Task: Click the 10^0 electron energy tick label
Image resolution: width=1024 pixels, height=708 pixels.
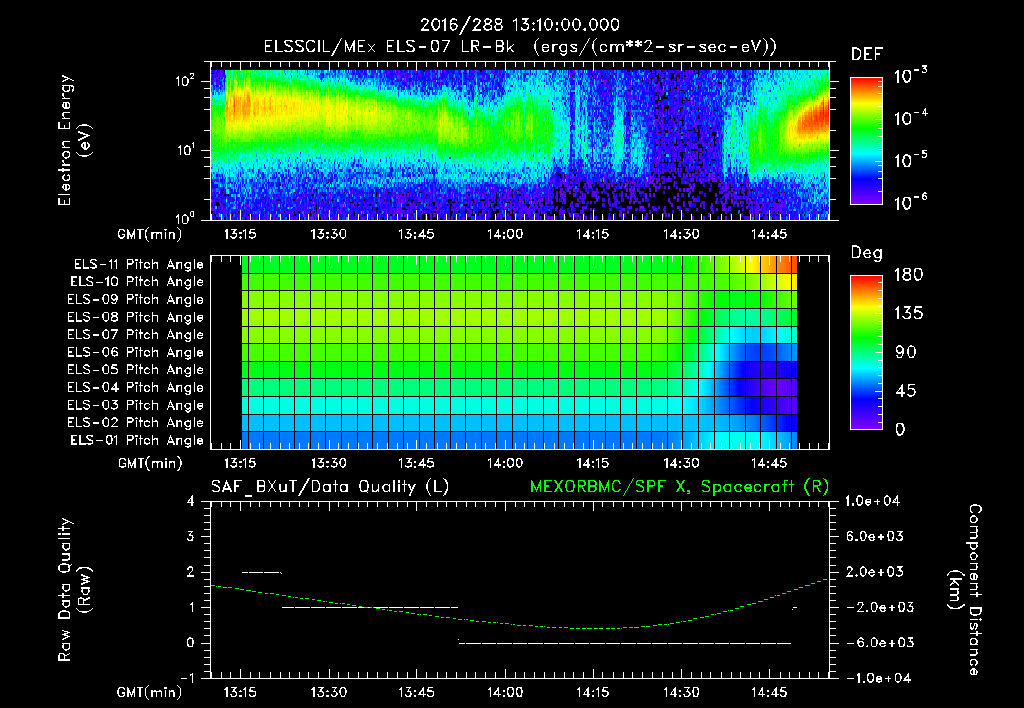Action: (x=185, y=217)
